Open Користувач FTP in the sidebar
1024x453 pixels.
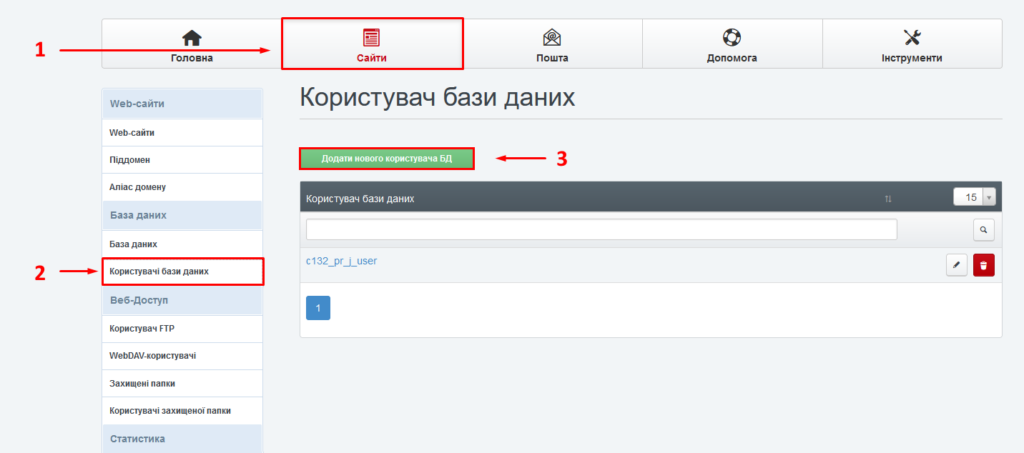click(x=142, y=328)
